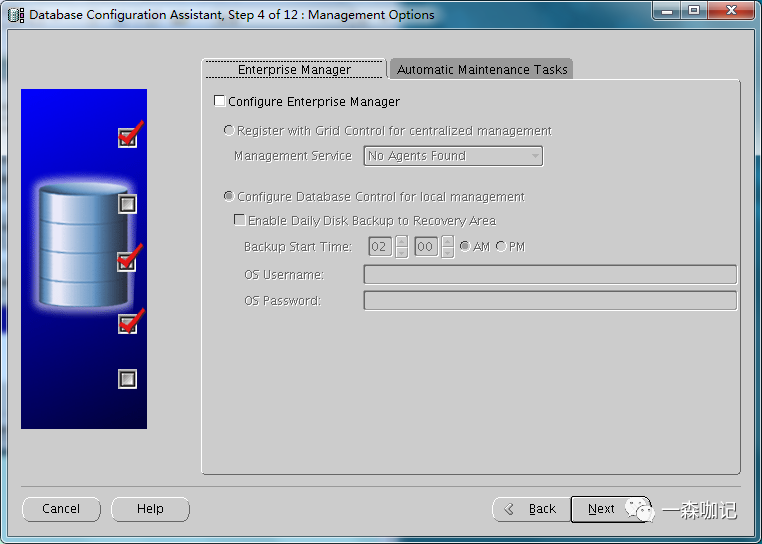762x544 pixels.
Task: Click the database cylinder image
Action: [x=84, y=245]
